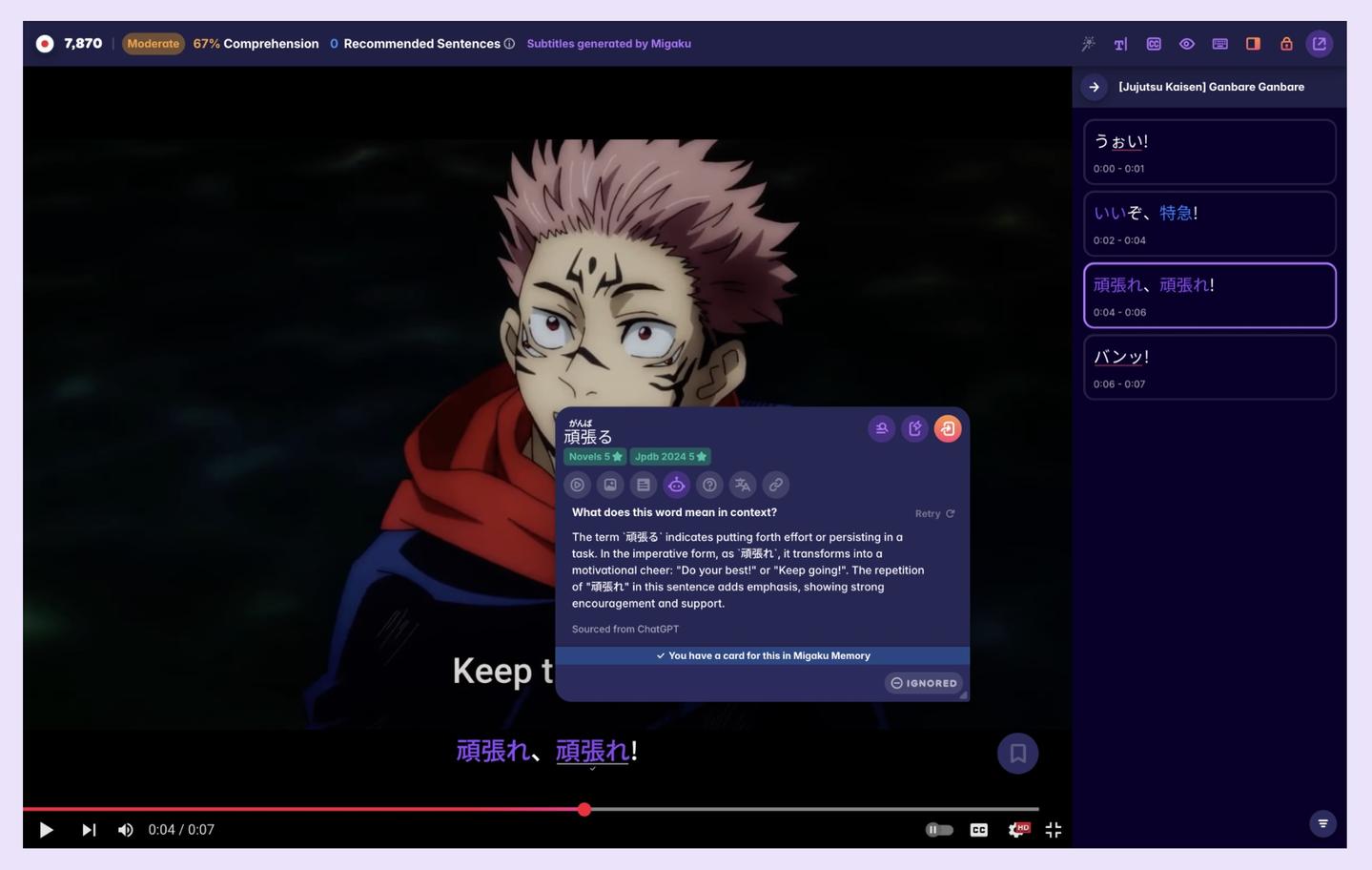Open the translation icon in word popup
1372x870 pixels.
743,485
